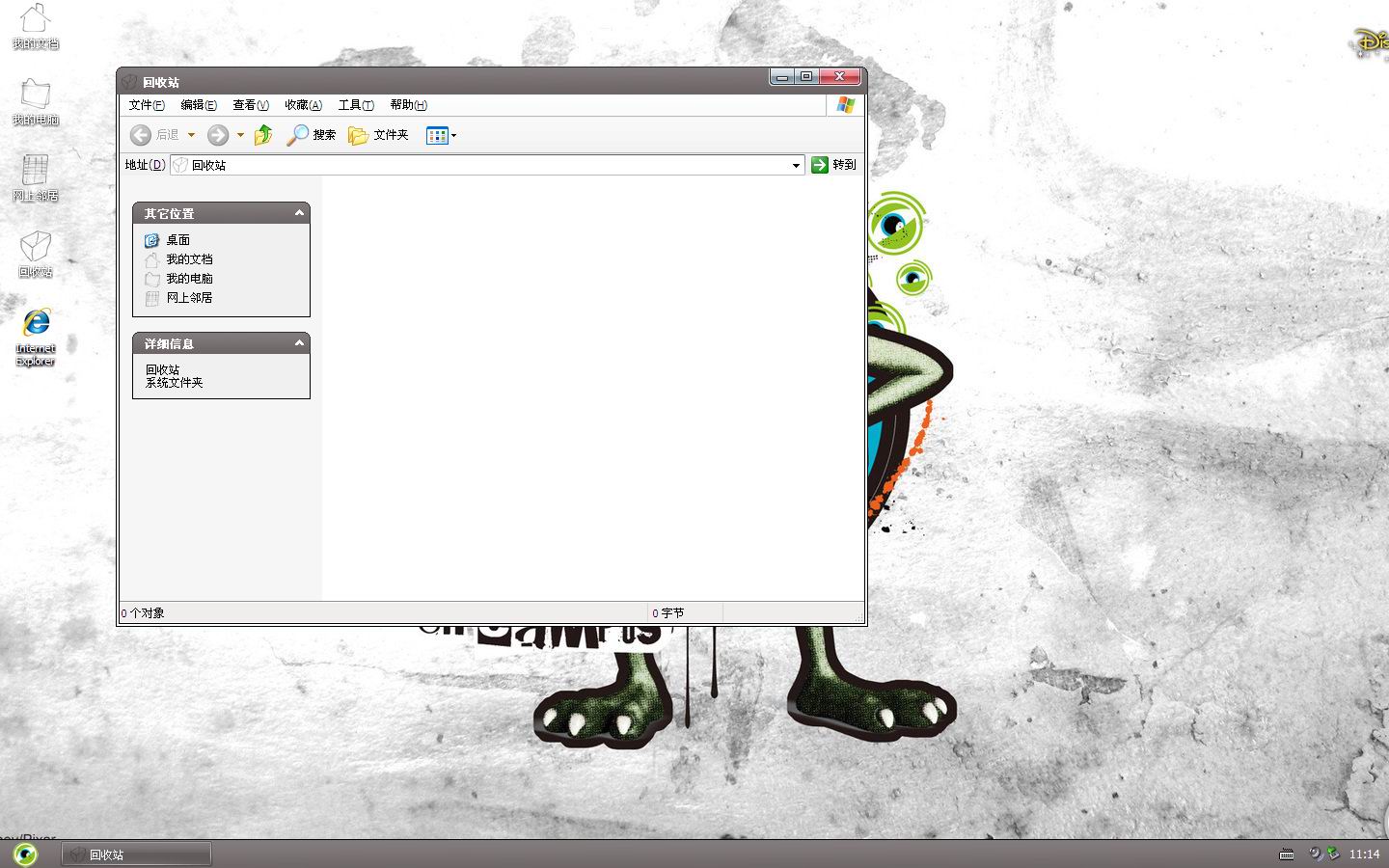1389x868 pixels.
Task: Click the clock showing 11:14
Action: (x=1364, y=854)
